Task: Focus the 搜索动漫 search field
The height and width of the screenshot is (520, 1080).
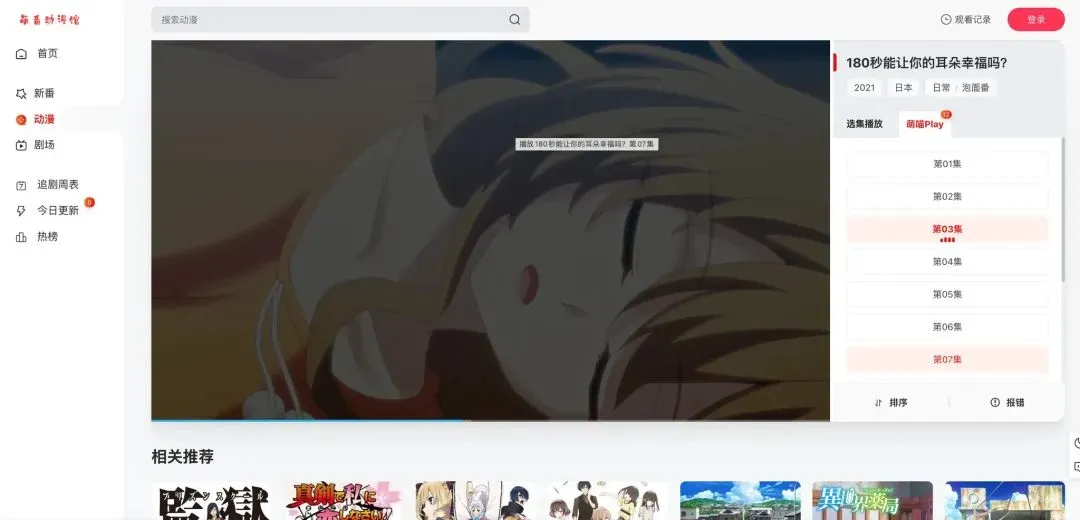Action: (340, 19)
